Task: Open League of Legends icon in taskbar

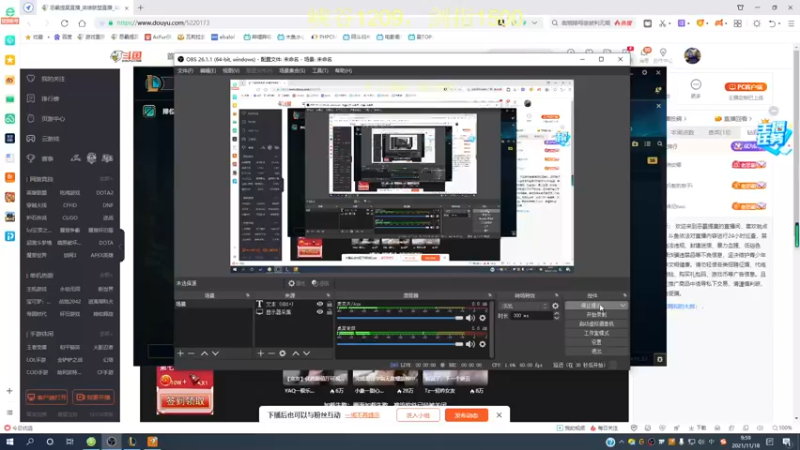Action: 132,442
